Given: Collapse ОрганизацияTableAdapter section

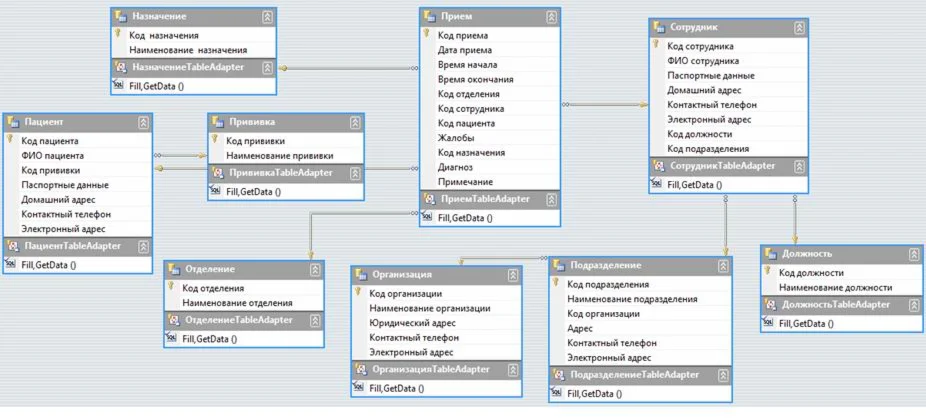Looking at the screenshot, I should [x=513, y=370].
